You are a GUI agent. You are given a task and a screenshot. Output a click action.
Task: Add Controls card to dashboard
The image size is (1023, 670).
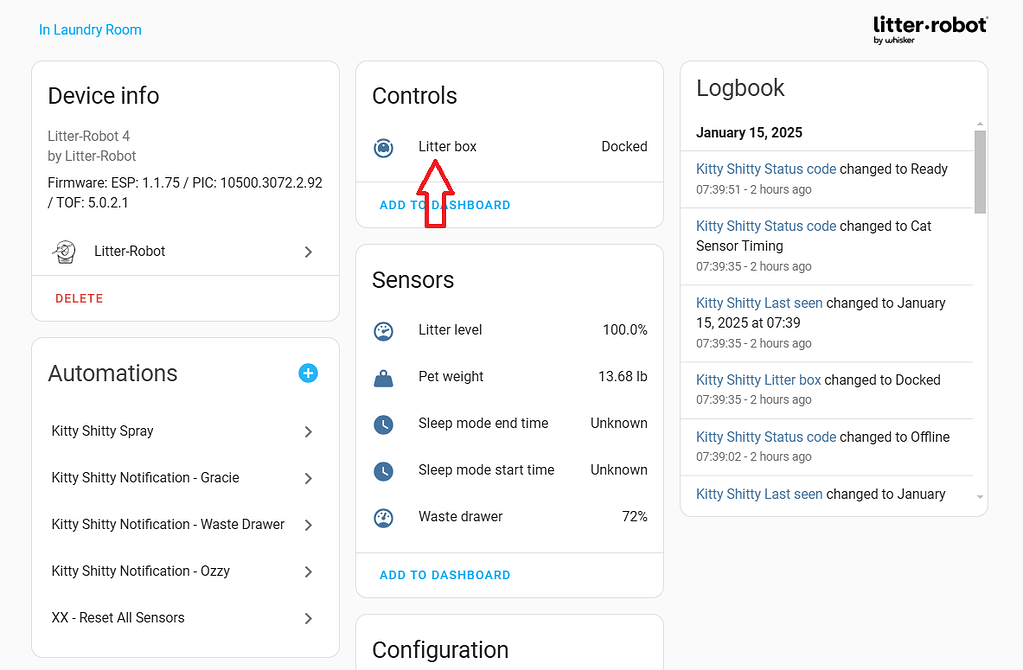[x=444, y=205]
